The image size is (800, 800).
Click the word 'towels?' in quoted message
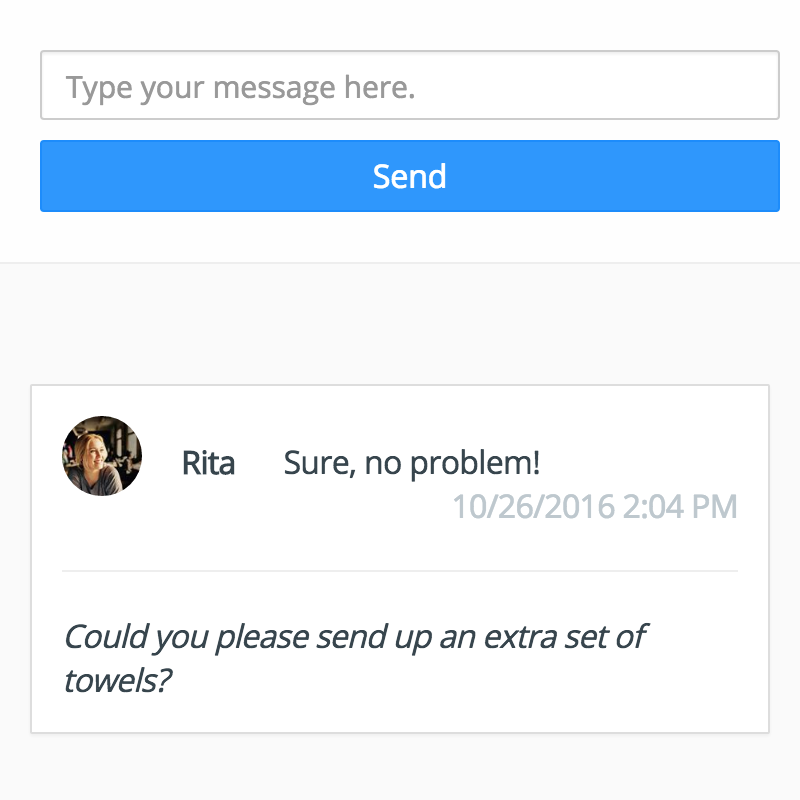(x=118, y=681)
